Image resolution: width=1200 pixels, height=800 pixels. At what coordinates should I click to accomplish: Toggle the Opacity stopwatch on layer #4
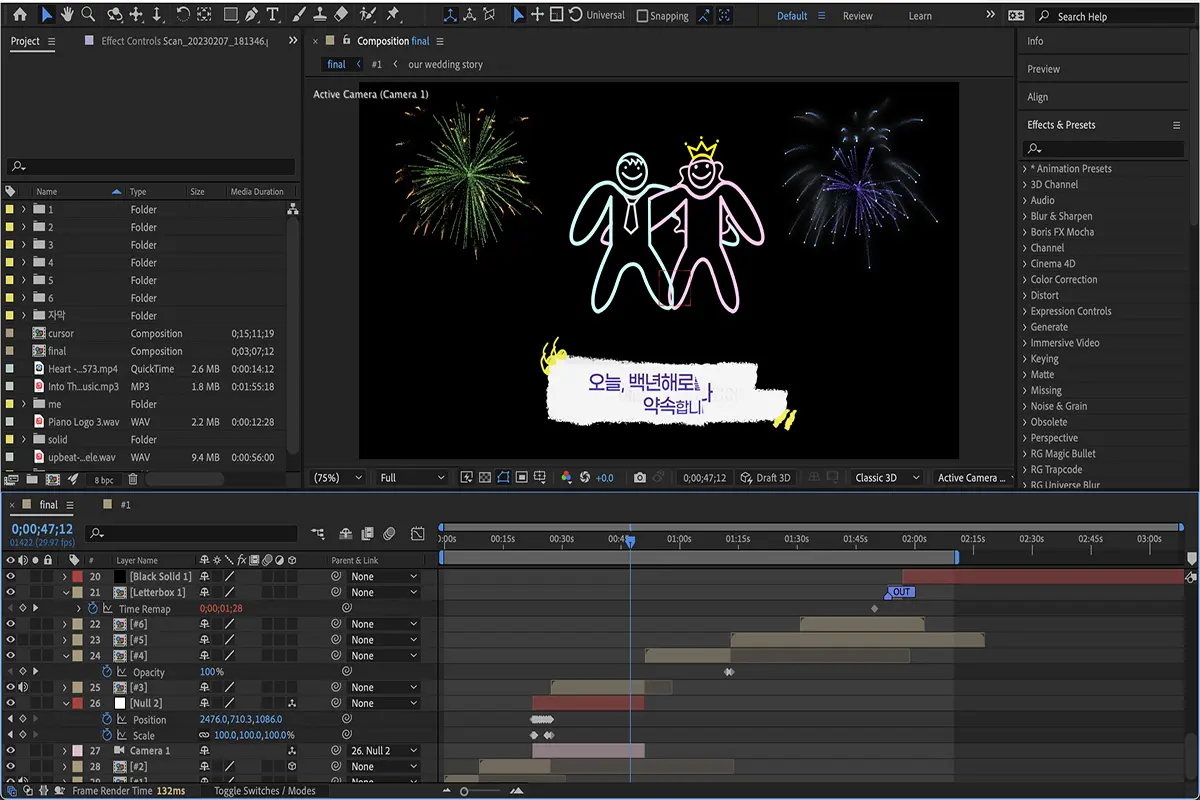[107, 672]
